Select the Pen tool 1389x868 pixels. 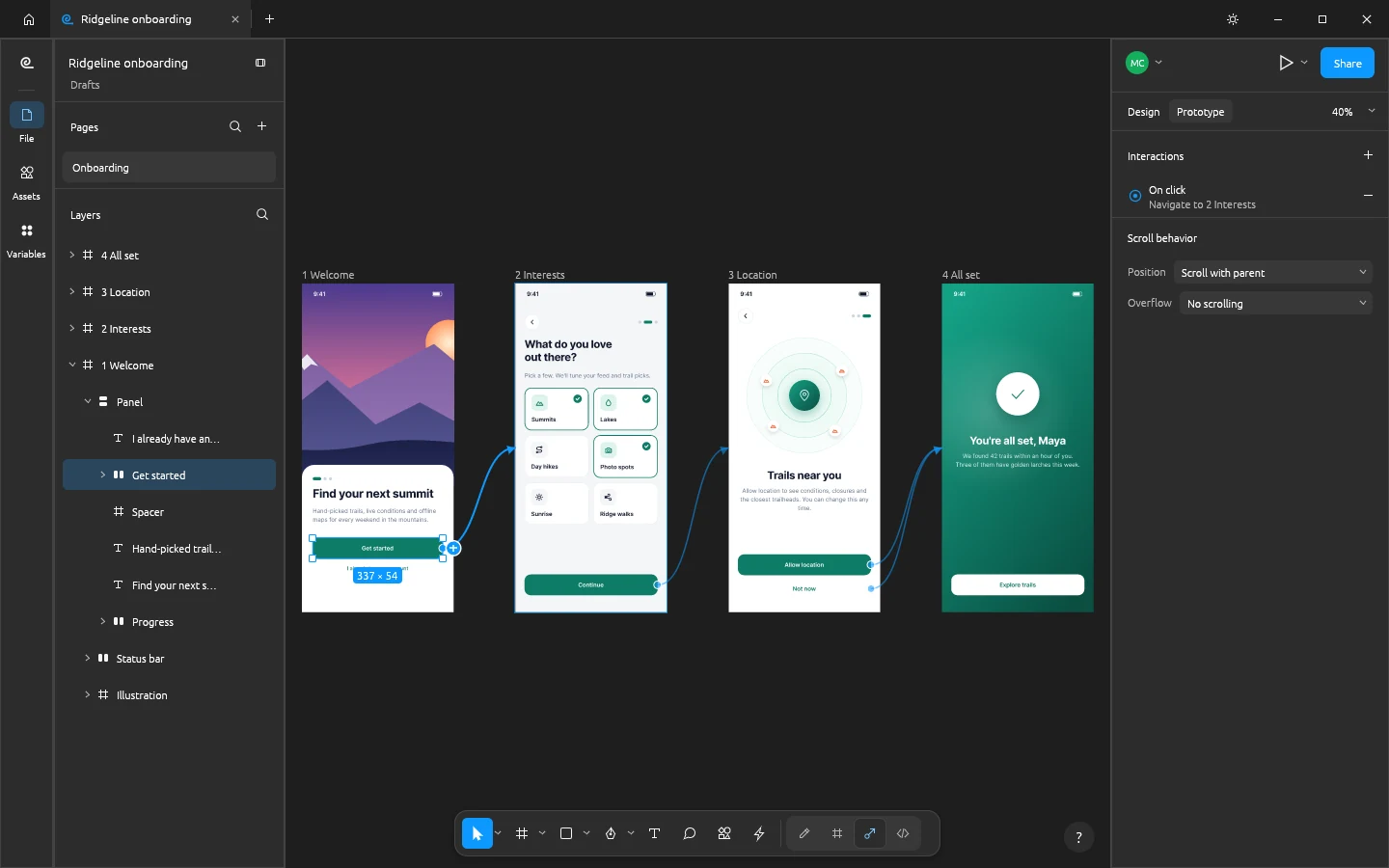[611, 833]
